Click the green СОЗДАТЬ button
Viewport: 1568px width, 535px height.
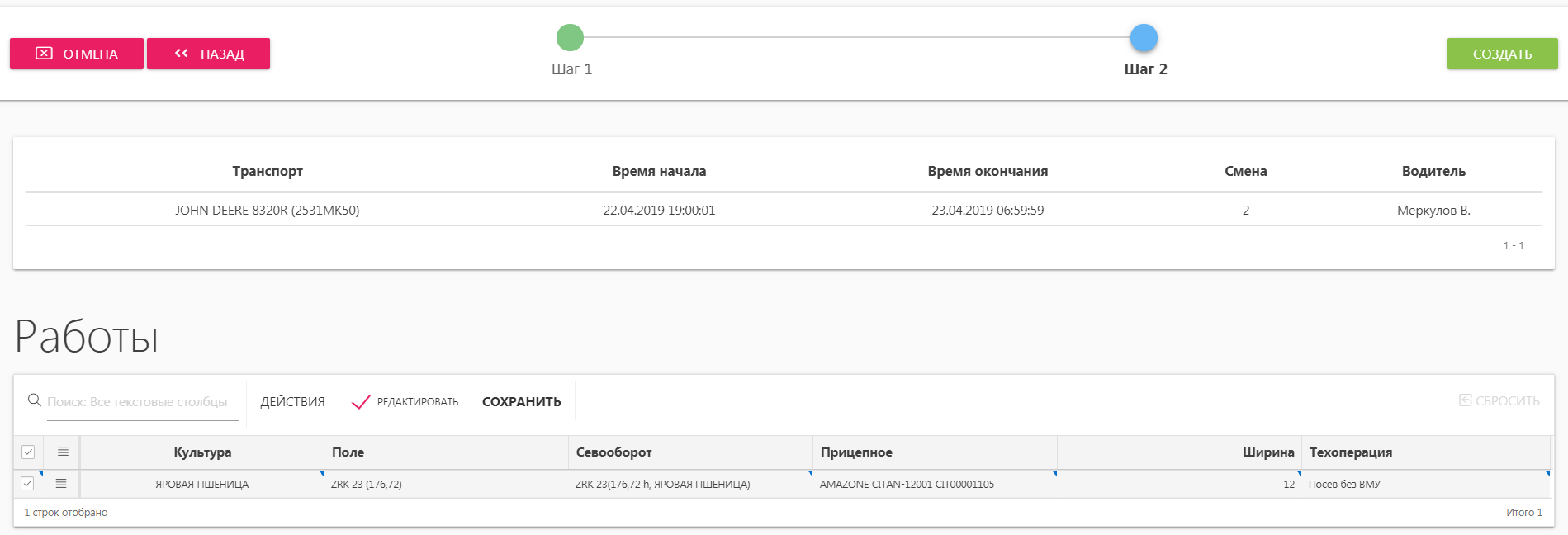pos(1502,54)
